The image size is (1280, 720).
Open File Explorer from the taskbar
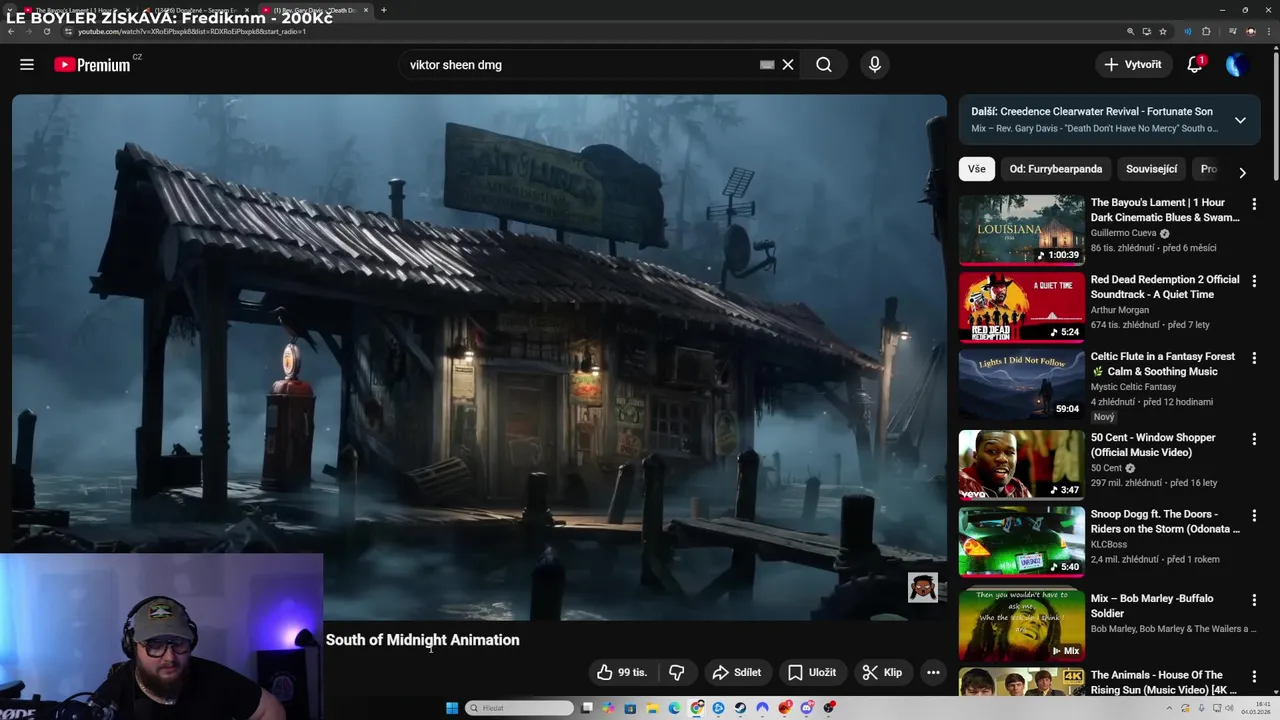652,708
